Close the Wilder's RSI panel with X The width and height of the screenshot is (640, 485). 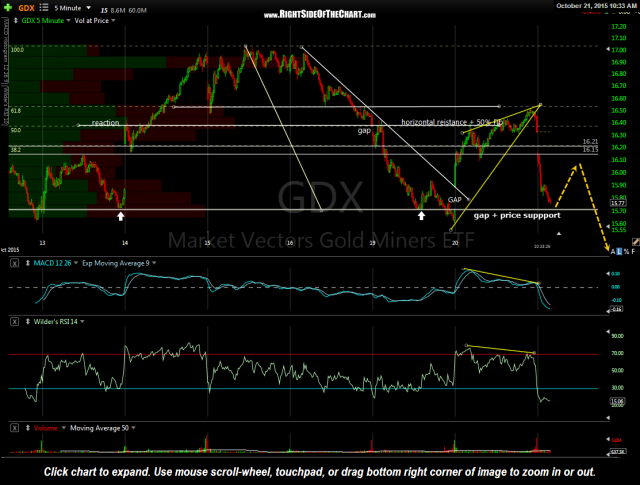[x=14, y=322]
